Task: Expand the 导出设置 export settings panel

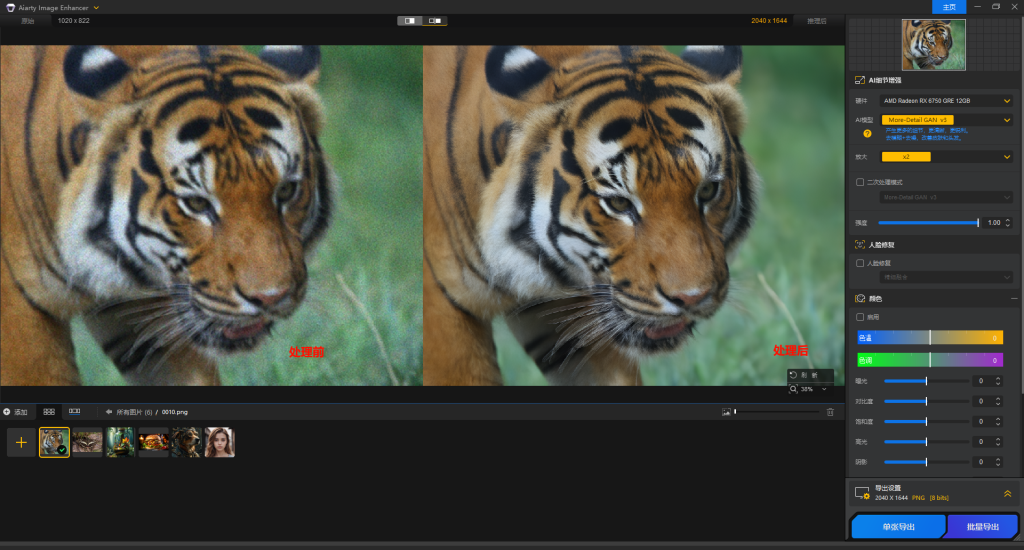Action: [1007, 493]
